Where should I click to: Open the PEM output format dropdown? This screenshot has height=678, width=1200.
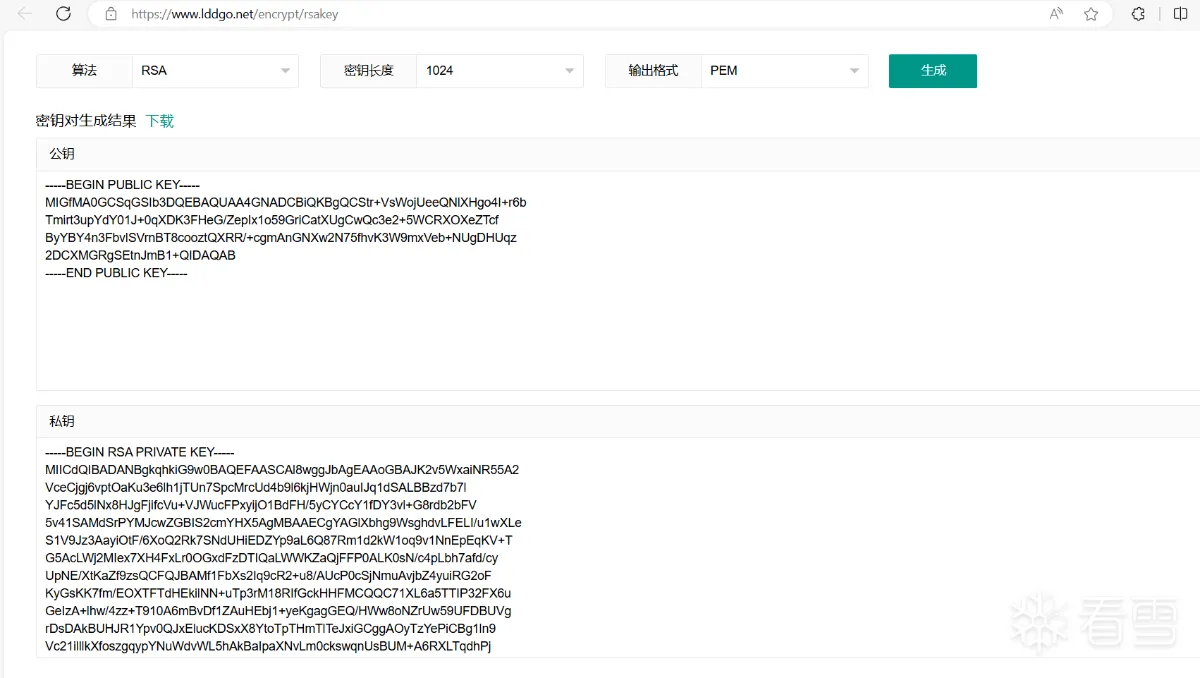pyautogui.click(x=785, y=71)
